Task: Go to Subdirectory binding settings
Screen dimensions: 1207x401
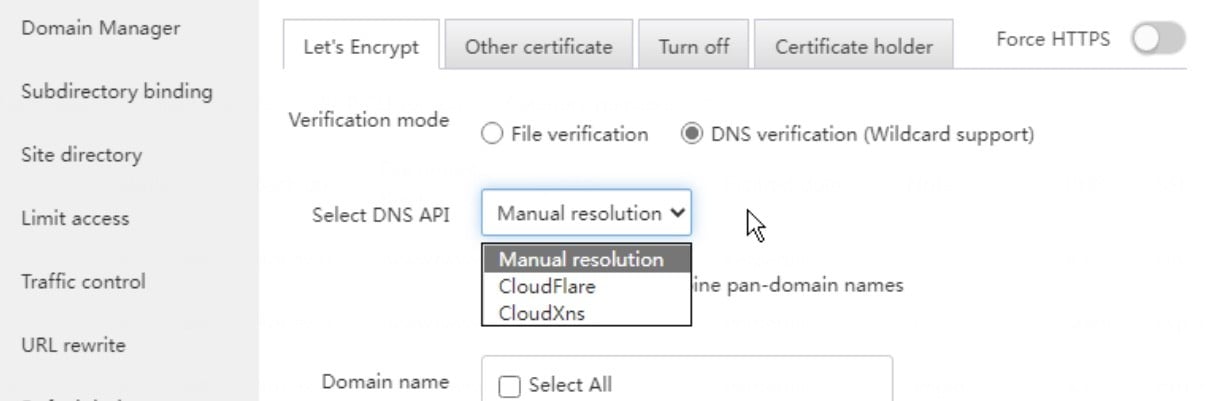Action: 116,92
